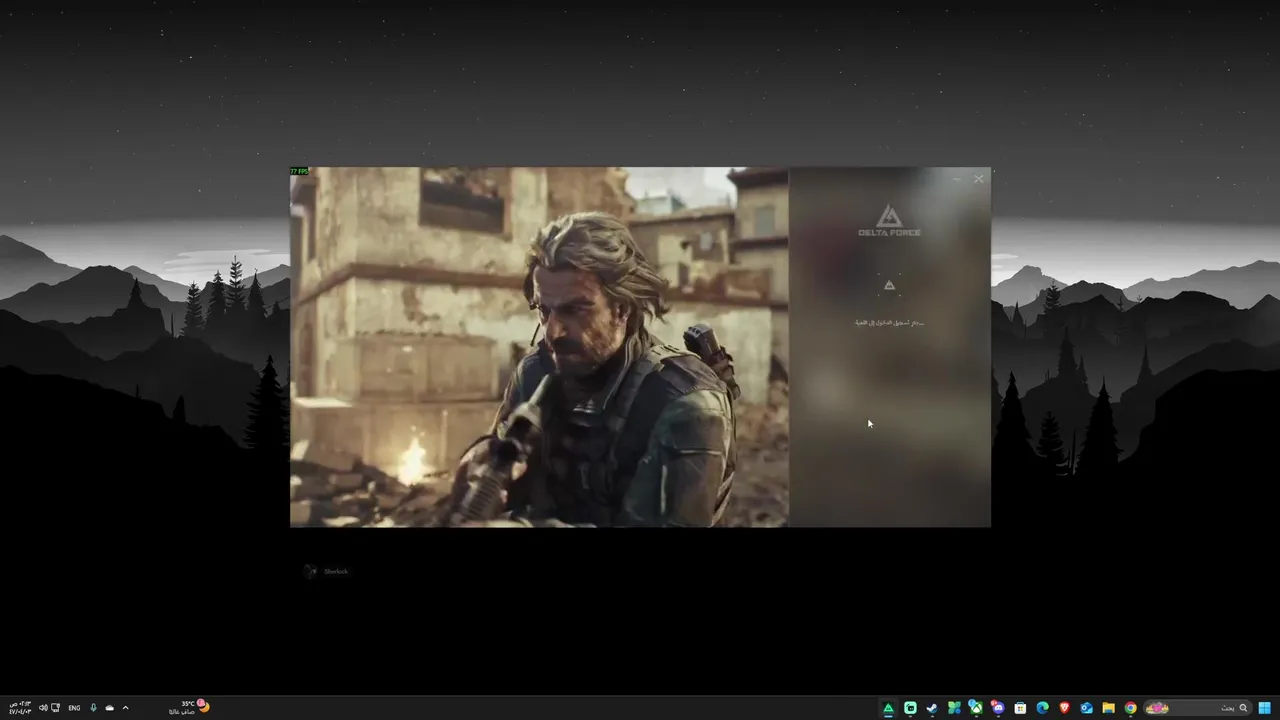
Task: Launch Google Chrome from the taskbar
Action: 1130,708
